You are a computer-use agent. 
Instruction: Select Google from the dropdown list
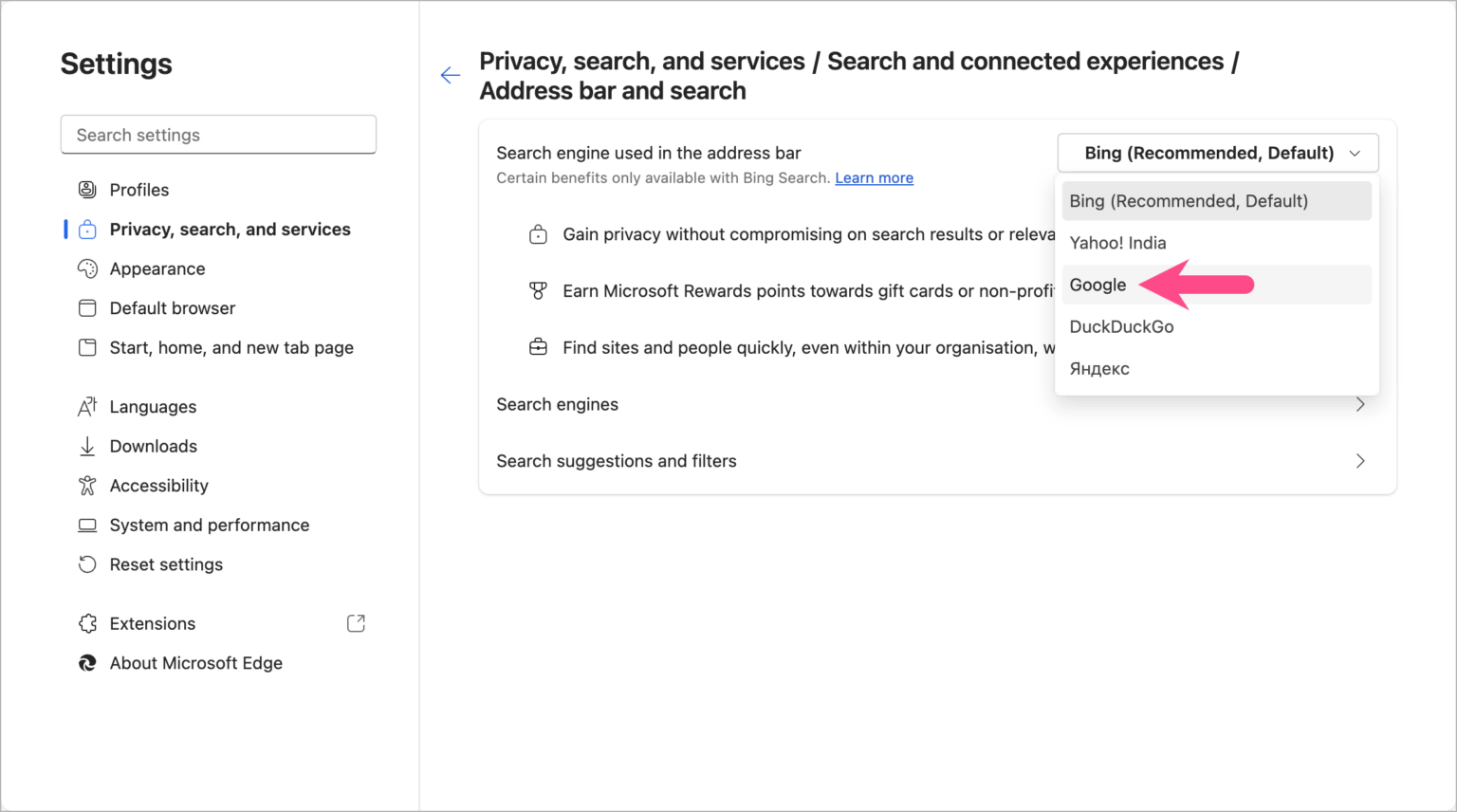1097,285
